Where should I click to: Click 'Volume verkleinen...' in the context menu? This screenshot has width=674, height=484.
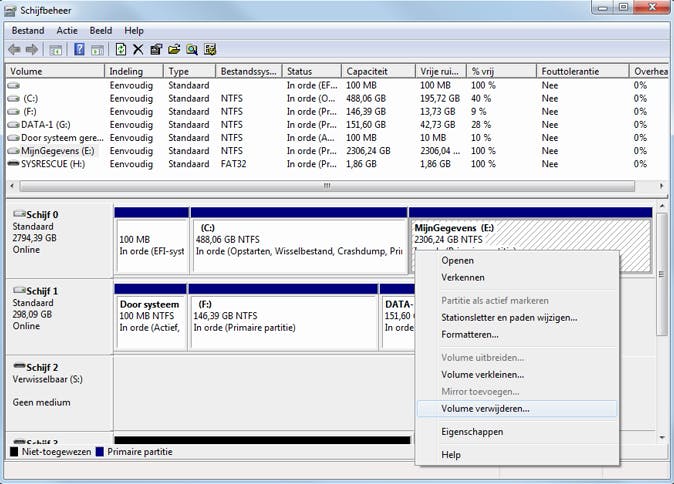[483, 374]
